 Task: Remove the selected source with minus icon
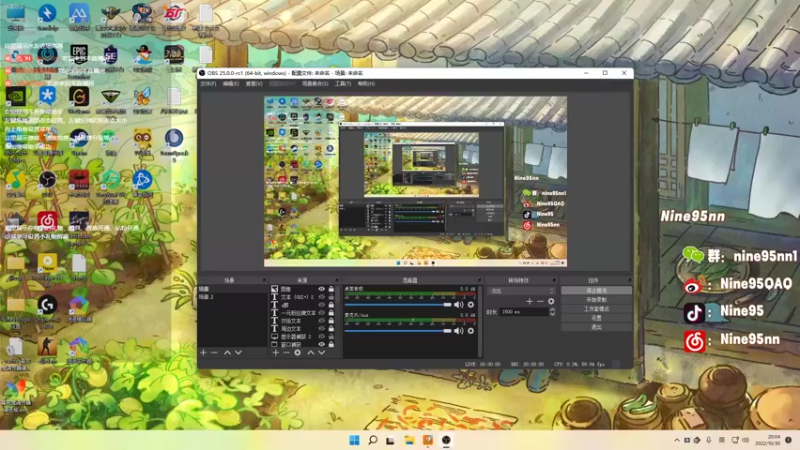(286, 353)
